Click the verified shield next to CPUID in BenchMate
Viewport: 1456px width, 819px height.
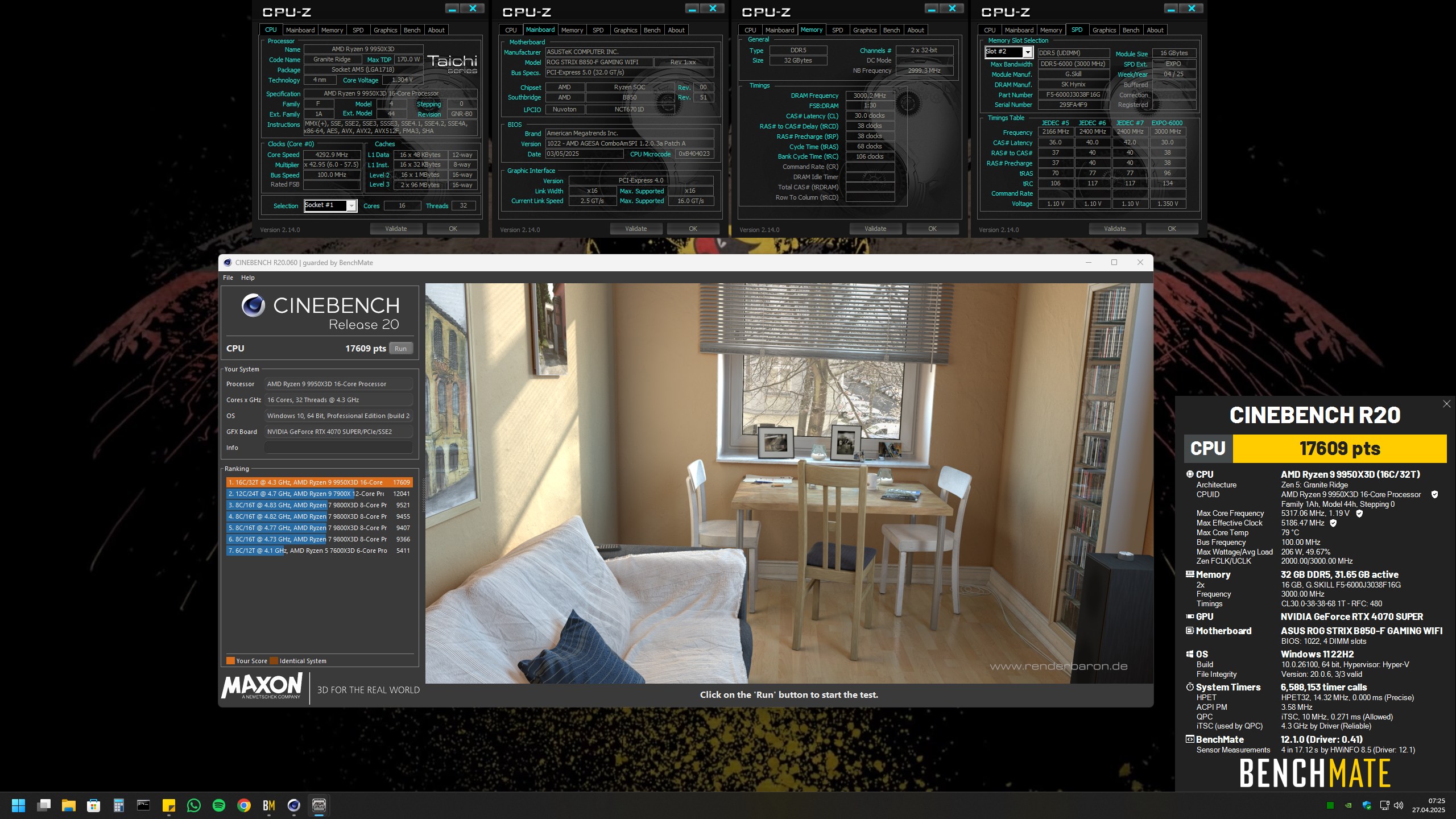(1434, 494)
